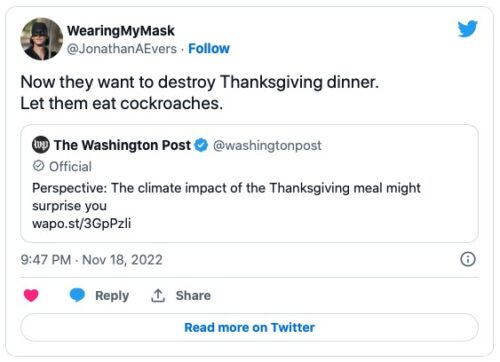
Task: Click the Reply label
Action: 112,296
